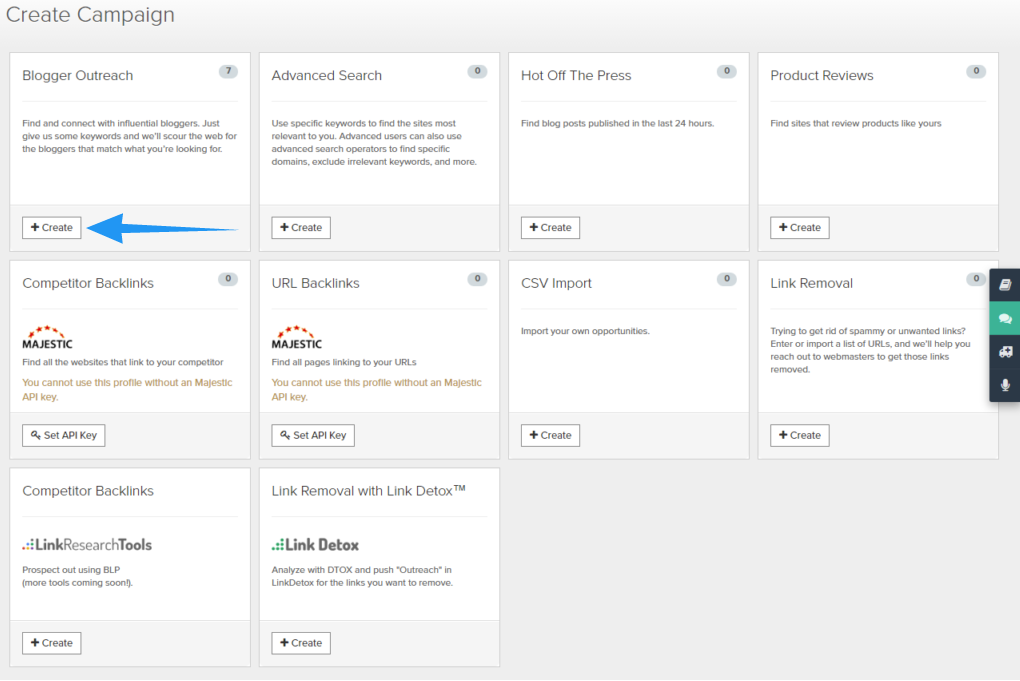
Task: Click the ambulance icon in side panel
Action: point(1005,351)
